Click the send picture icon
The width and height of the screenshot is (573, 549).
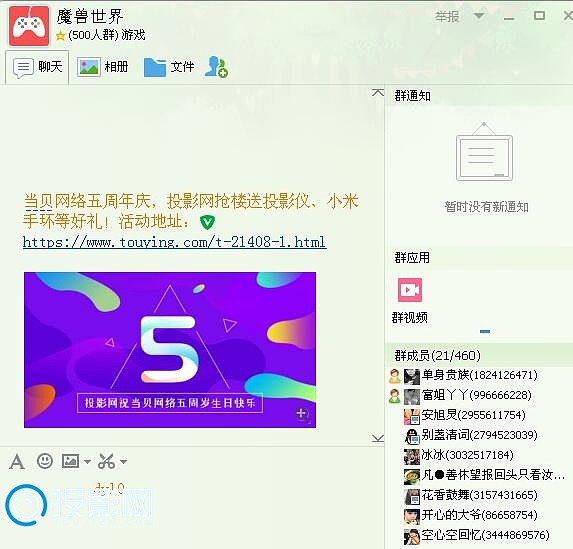(71, 461)
